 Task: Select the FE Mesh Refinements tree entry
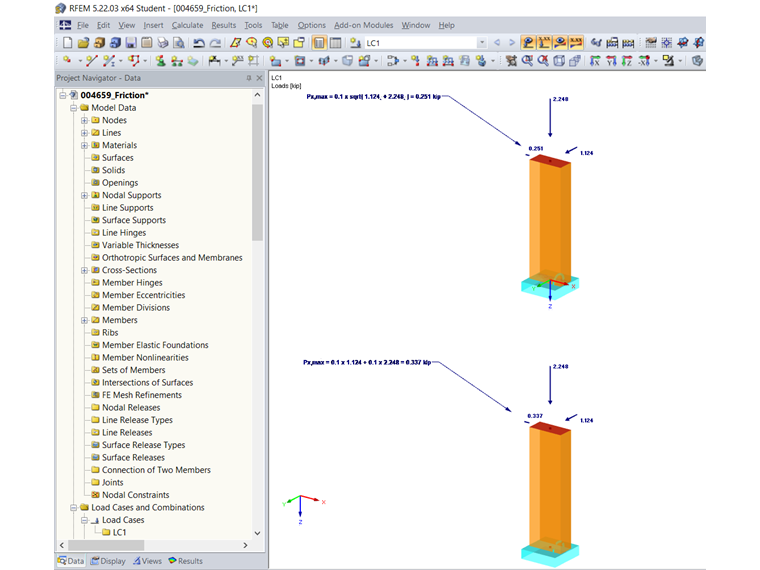point(142,395)
